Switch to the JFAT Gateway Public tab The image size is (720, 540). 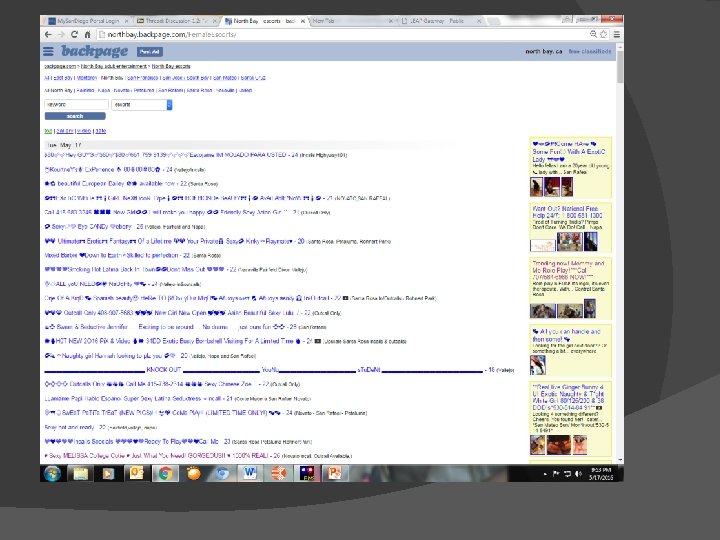pyautogui.click(x=439, y=21)
